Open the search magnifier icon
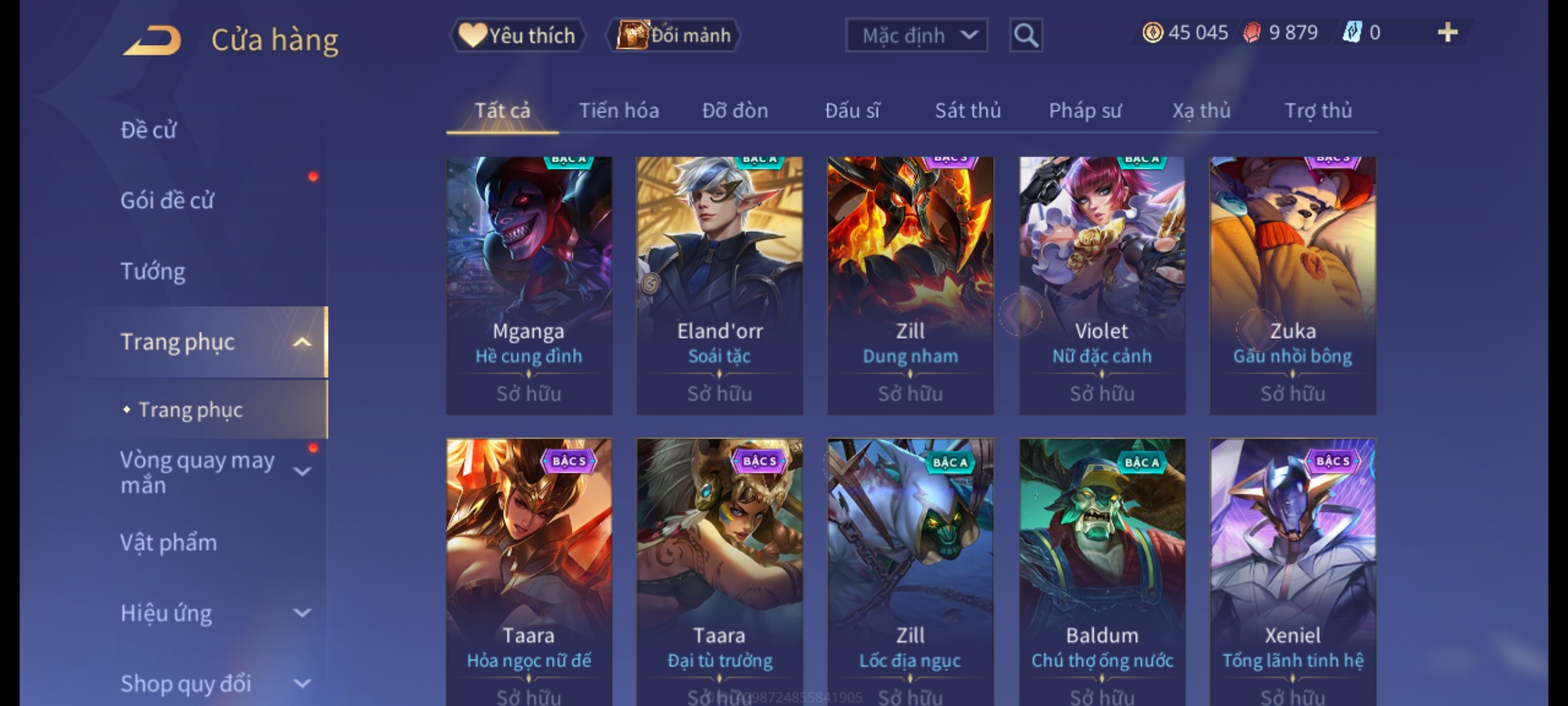 pos(1026,35)
